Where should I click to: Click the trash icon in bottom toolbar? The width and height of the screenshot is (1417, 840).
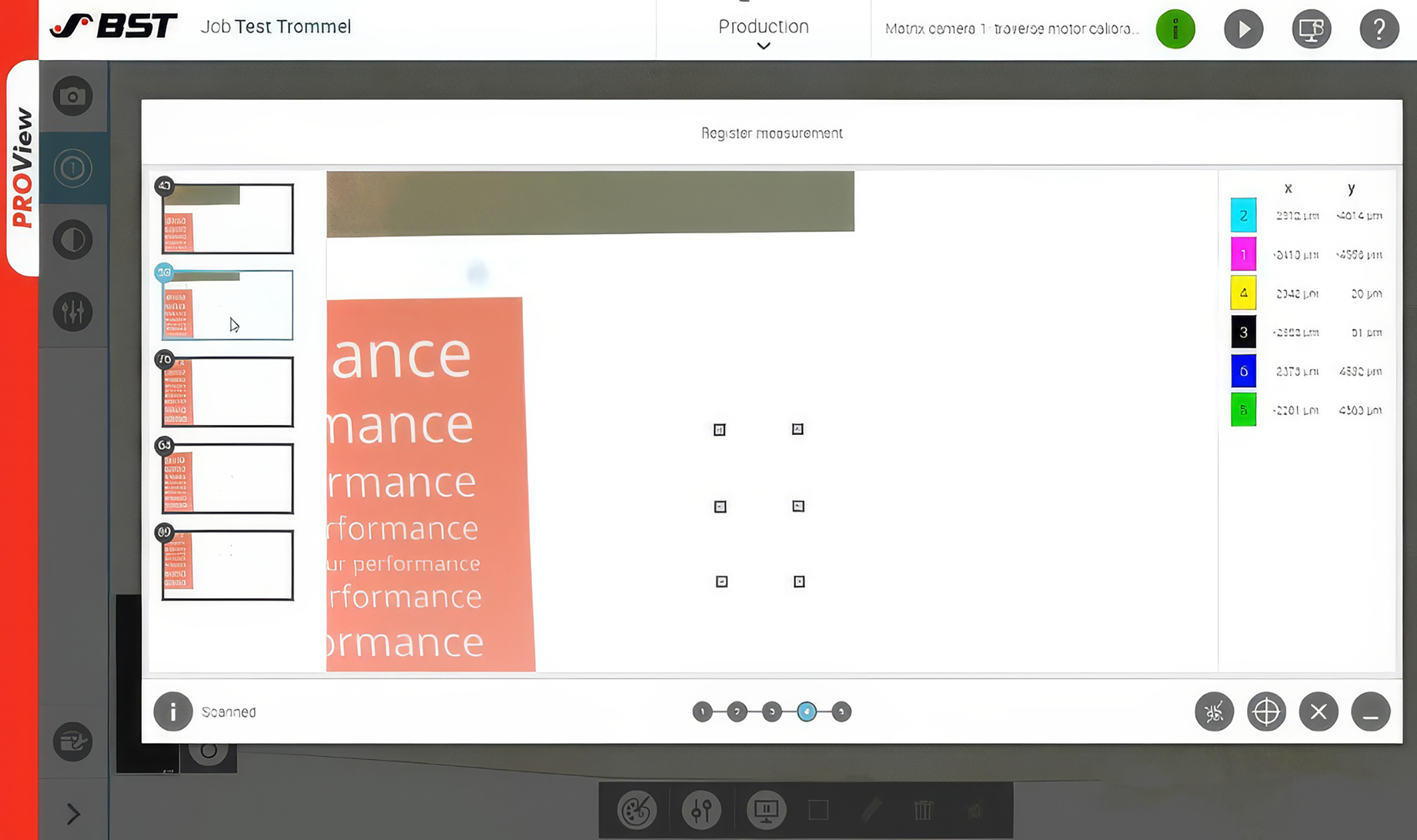(x=923, y=810)
